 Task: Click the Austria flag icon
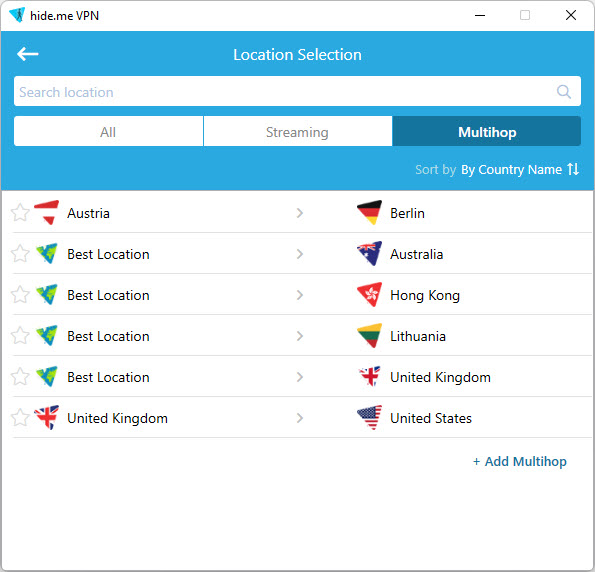[x=47, y=213]
